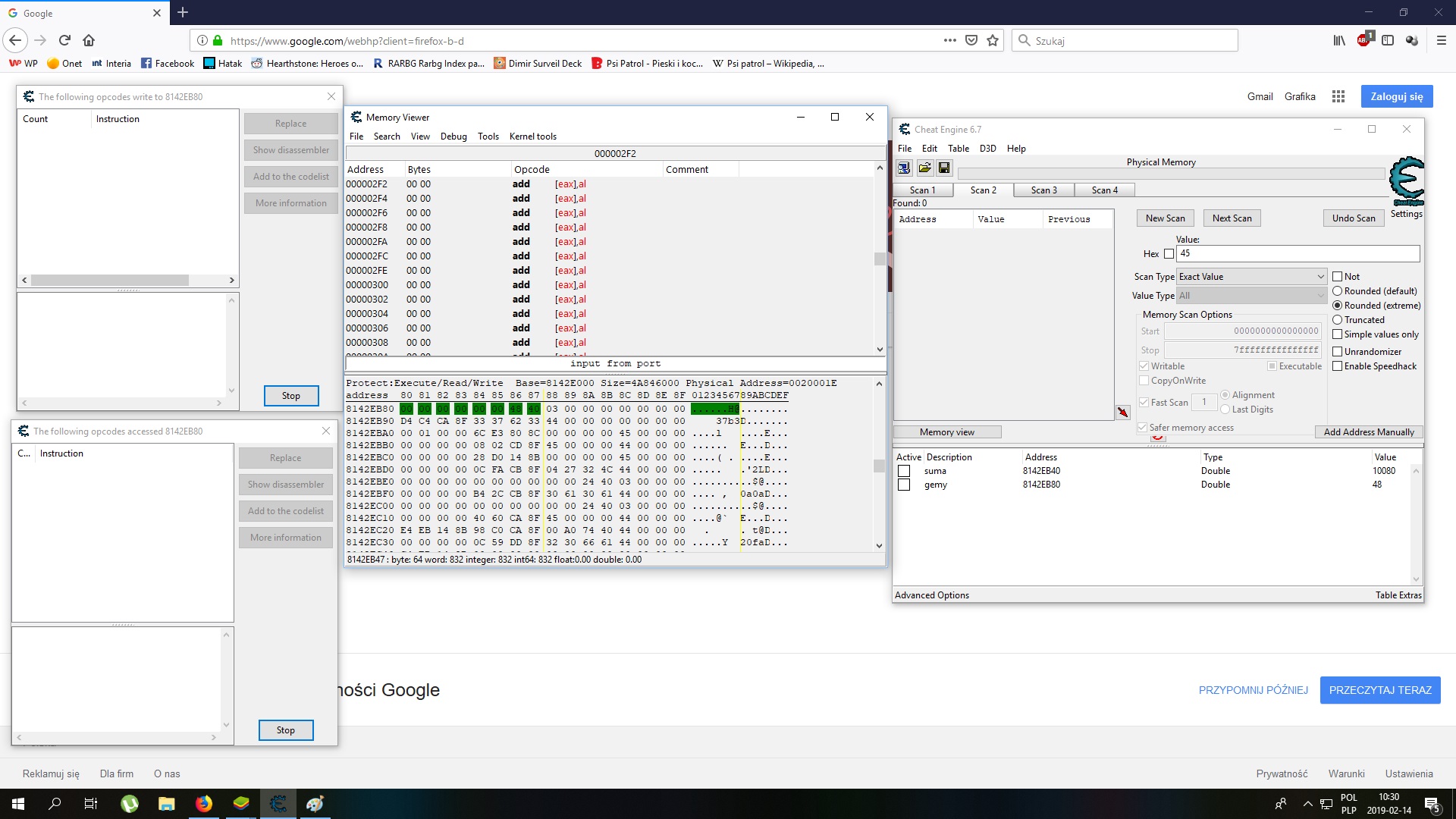Click the scan Value input field

[x=1298, y=254]
